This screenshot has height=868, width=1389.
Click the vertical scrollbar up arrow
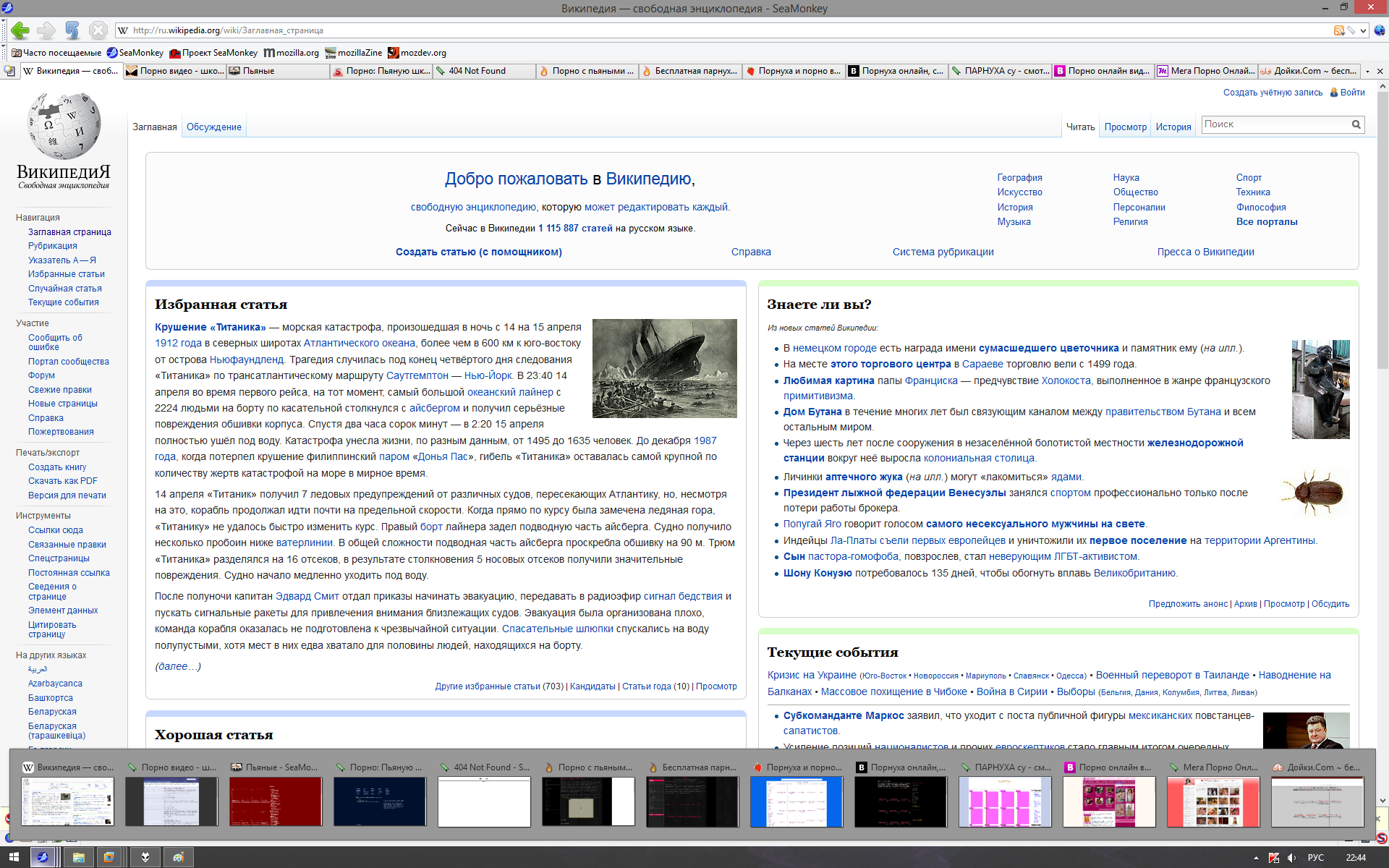(1382, 86)
